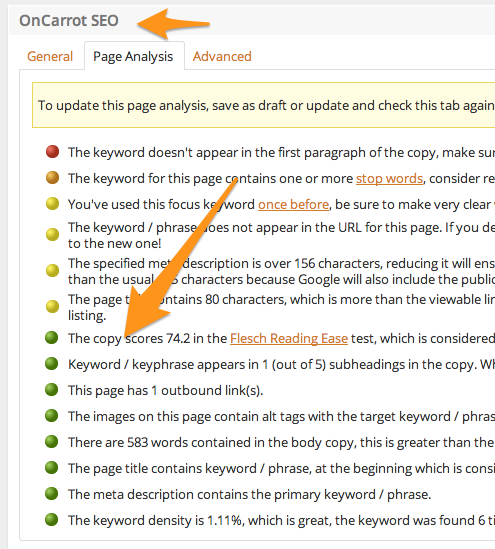Open the stop words link
495x549 pixels.
[x=389, y=179]
